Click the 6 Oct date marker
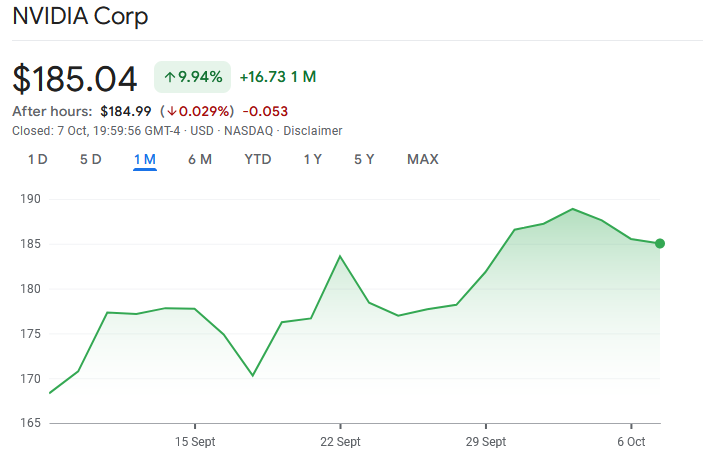703x457 pixels. tap(631, 442)
